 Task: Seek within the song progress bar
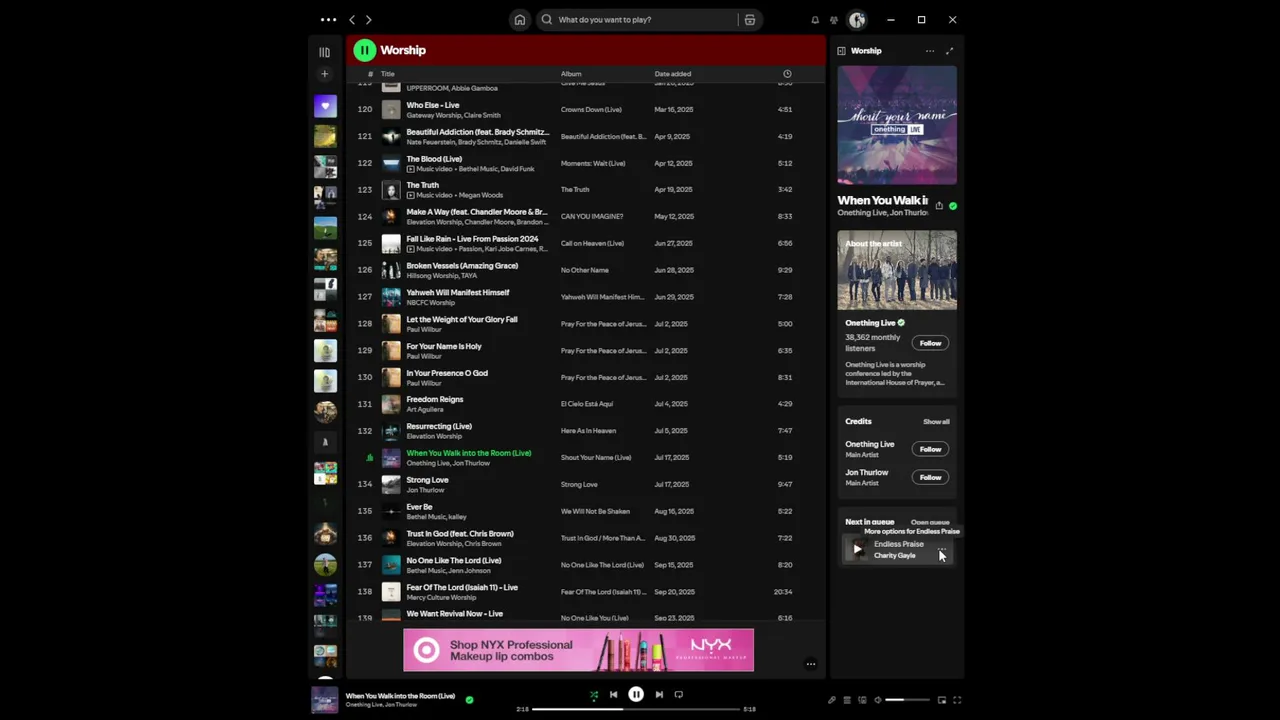tap(636, 709)
